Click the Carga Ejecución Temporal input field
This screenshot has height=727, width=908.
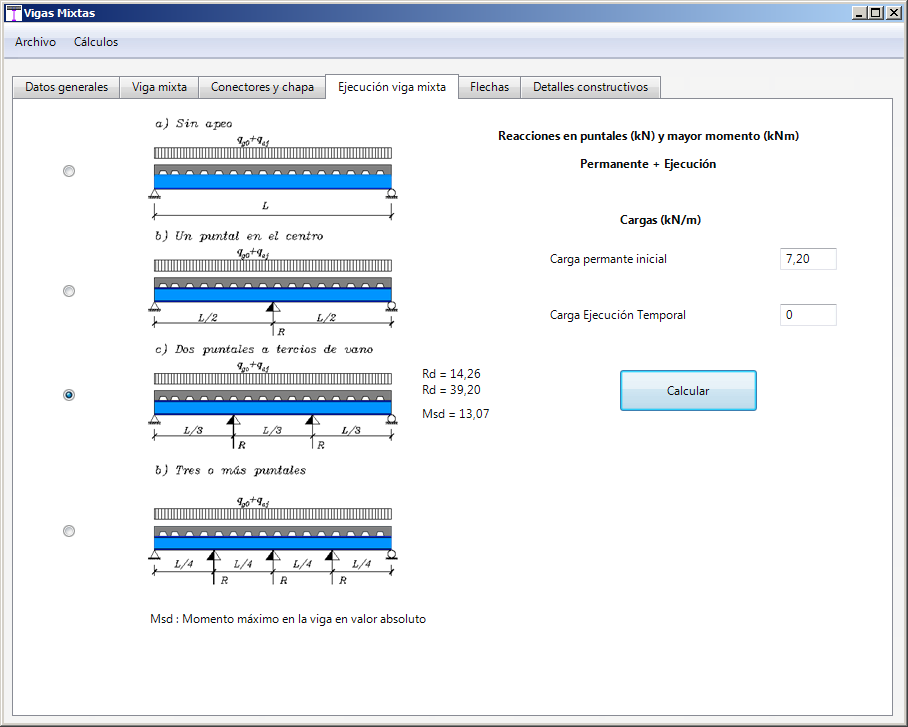[x=808, y=315]
